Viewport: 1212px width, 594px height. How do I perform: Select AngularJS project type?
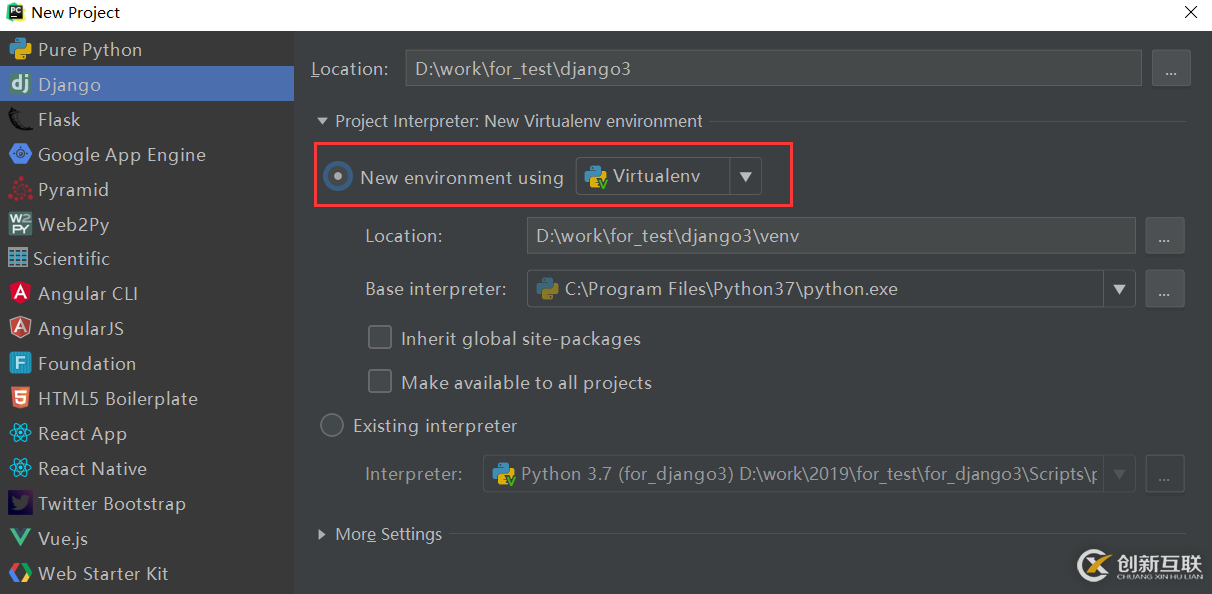pyautogui.click(x=147, y=328)
